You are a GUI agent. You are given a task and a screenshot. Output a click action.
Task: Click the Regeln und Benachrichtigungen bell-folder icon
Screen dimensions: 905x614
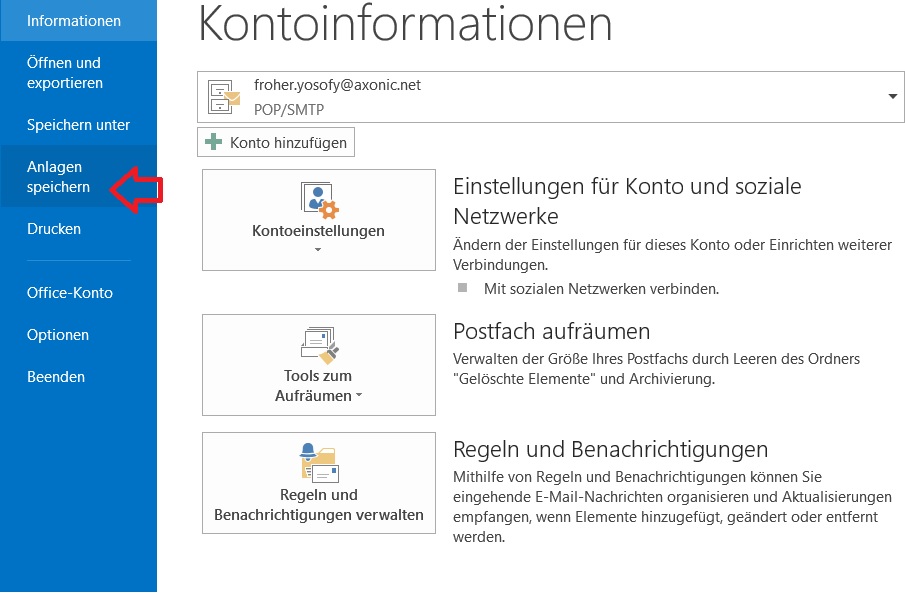click(319, 463)
